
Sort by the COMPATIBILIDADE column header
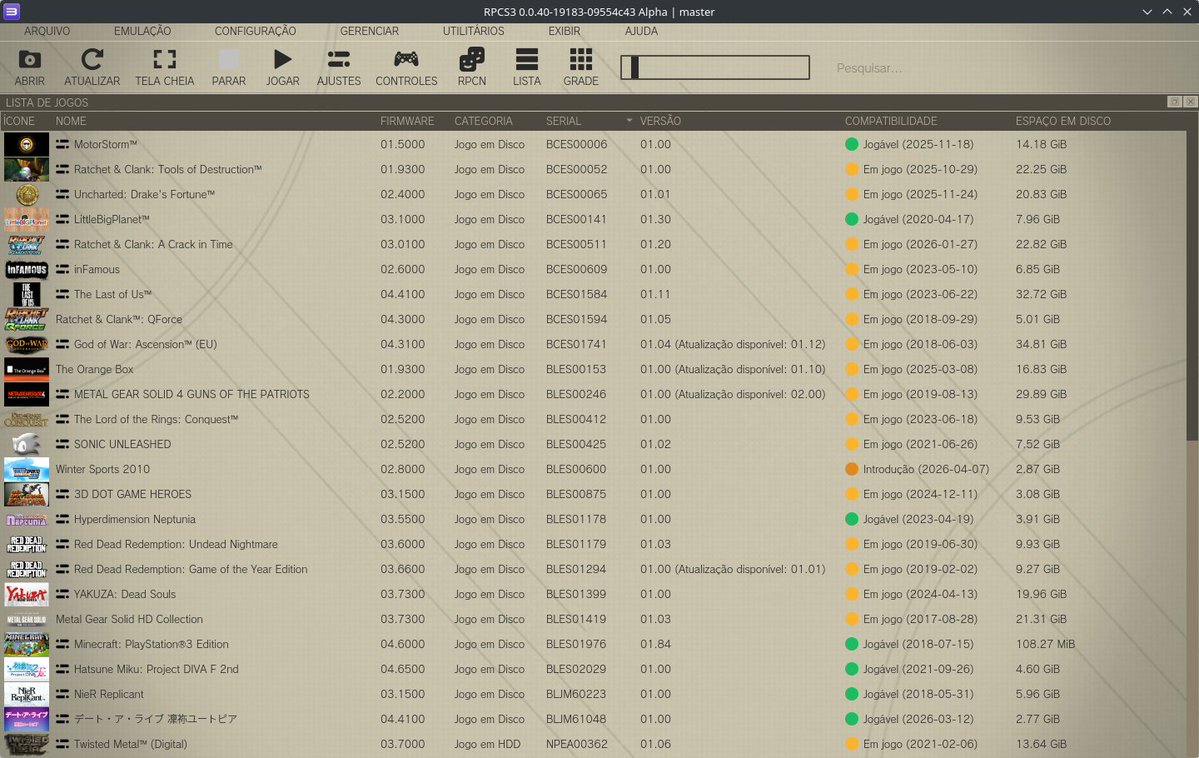[x=890, y=121]
